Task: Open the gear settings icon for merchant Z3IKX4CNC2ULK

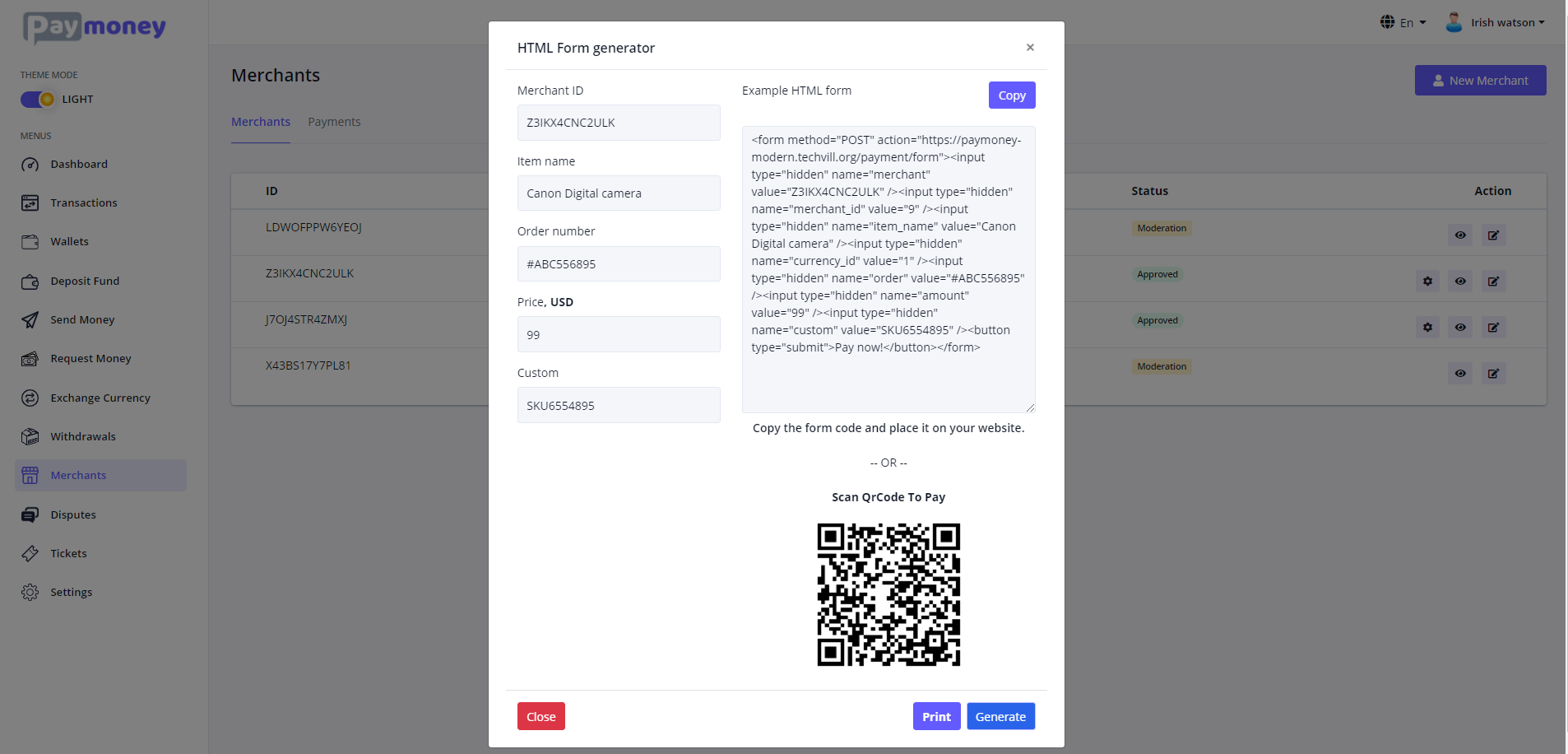Action: click(x=1427, y=281)
